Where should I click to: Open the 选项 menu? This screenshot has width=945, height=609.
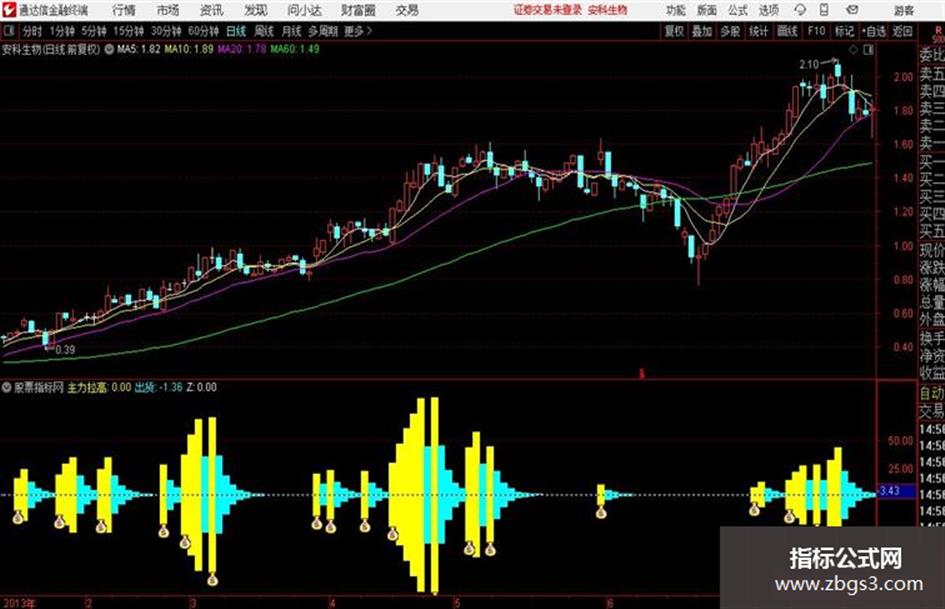768,10
